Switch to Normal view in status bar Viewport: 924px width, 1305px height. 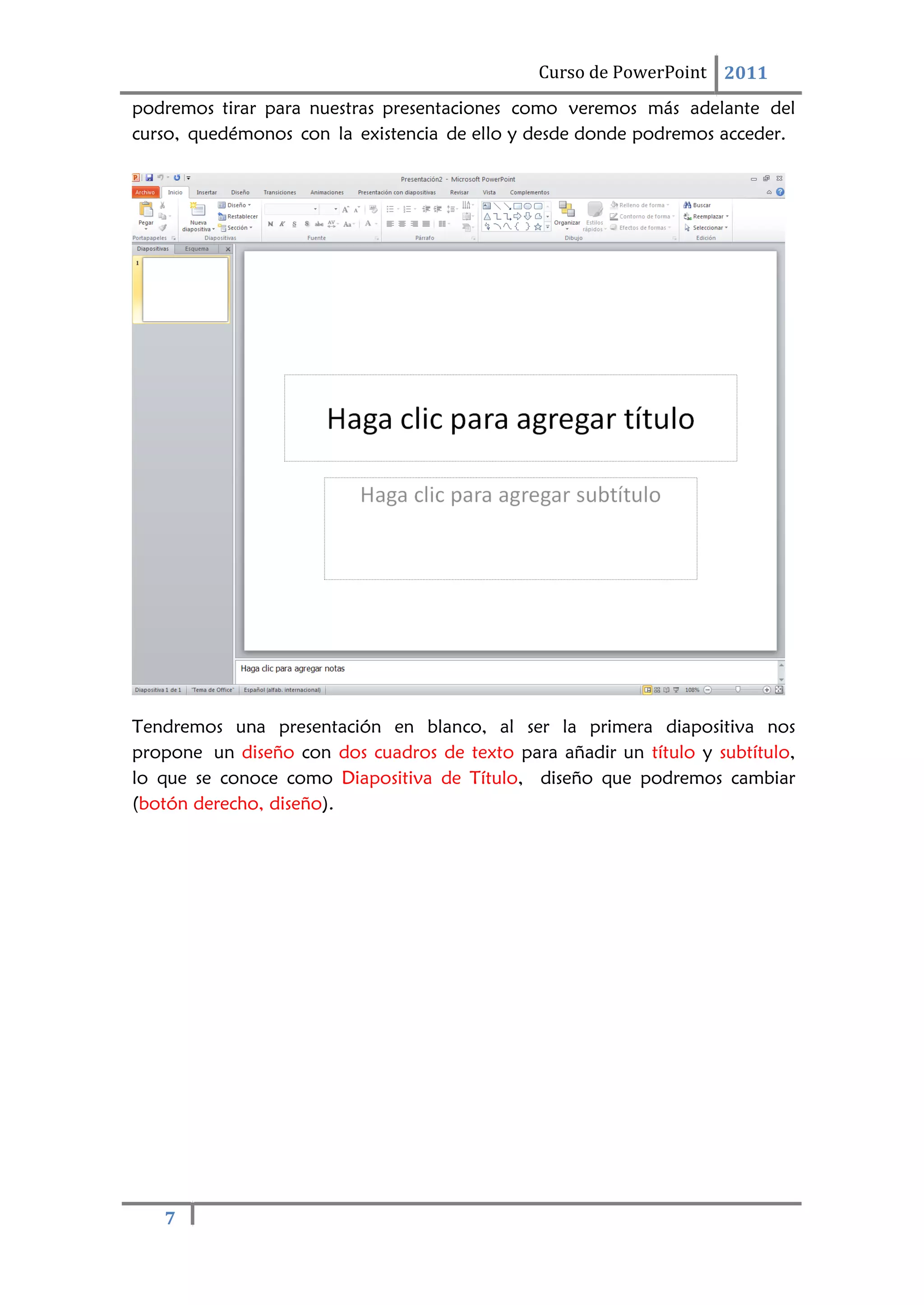(647, 690)
